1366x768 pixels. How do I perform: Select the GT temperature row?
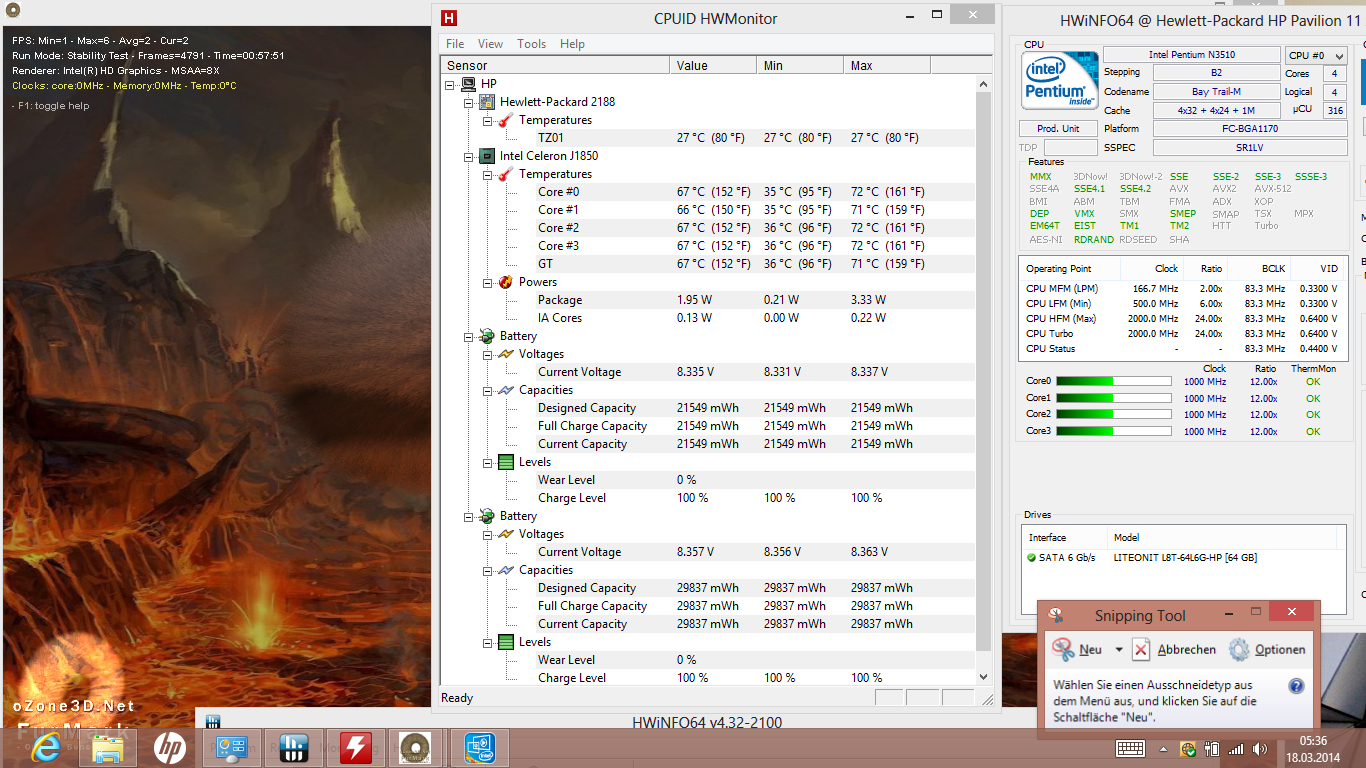(708, 264)
